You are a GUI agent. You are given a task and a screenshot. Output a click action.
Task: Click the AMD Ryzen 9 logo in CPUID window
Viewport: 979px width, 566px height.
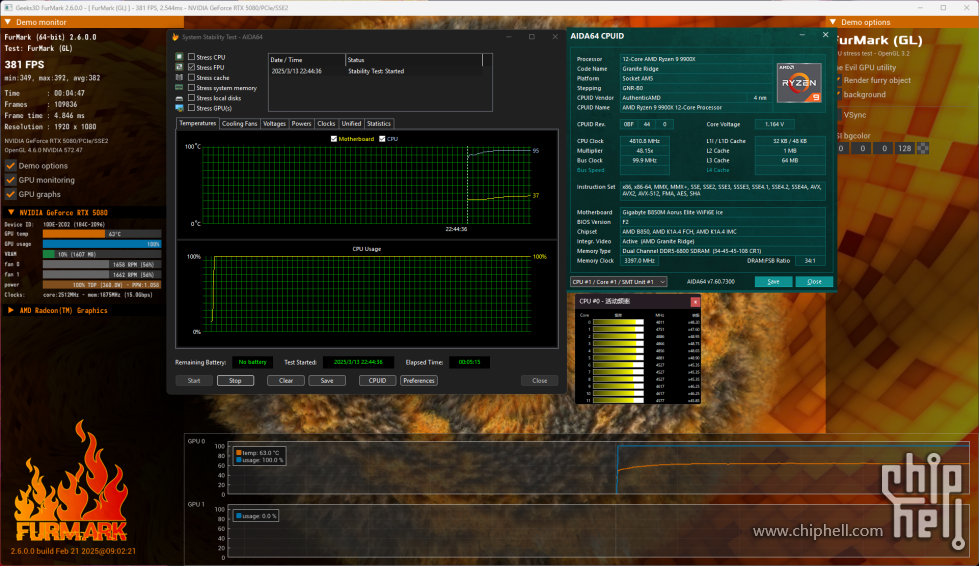point(799,82)
